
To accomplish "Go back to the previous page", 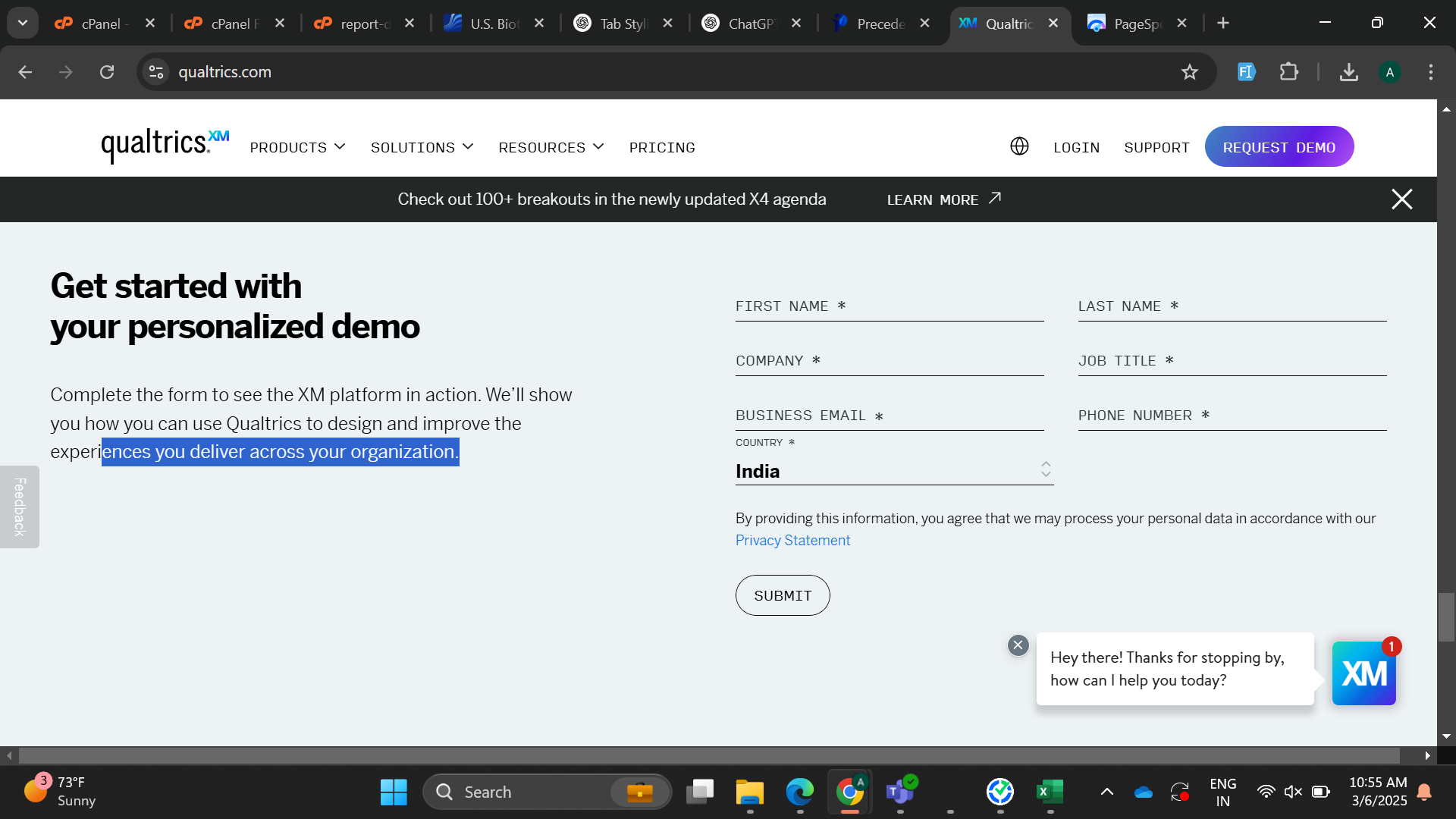I will point(25,72).
